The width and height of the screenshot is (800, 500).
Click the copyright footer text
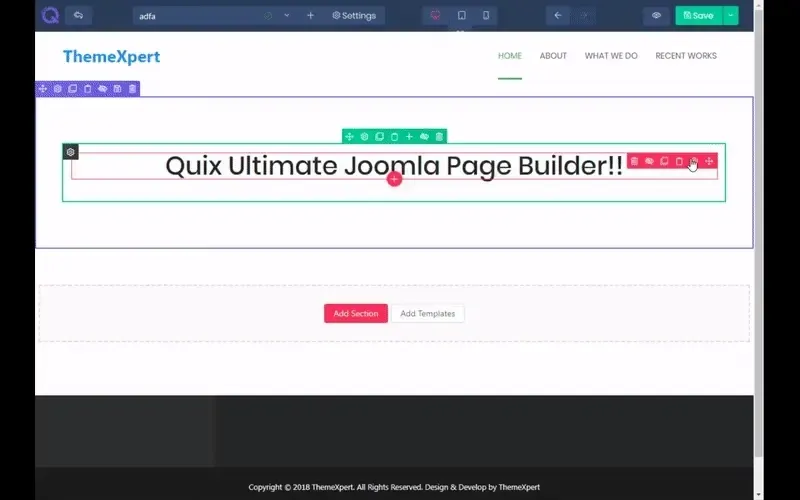(x=394, y=487)
